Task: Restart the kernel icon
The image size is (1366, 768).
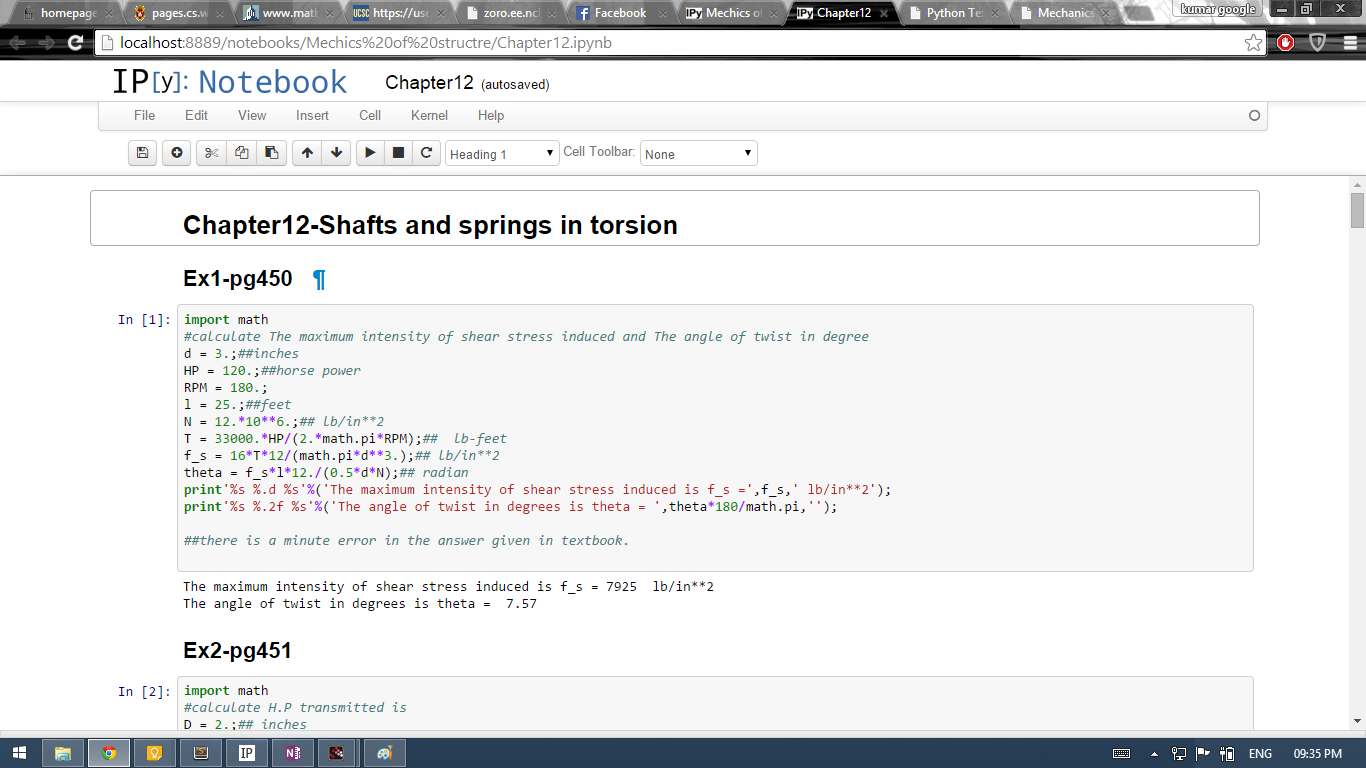Action: point(427,153)
